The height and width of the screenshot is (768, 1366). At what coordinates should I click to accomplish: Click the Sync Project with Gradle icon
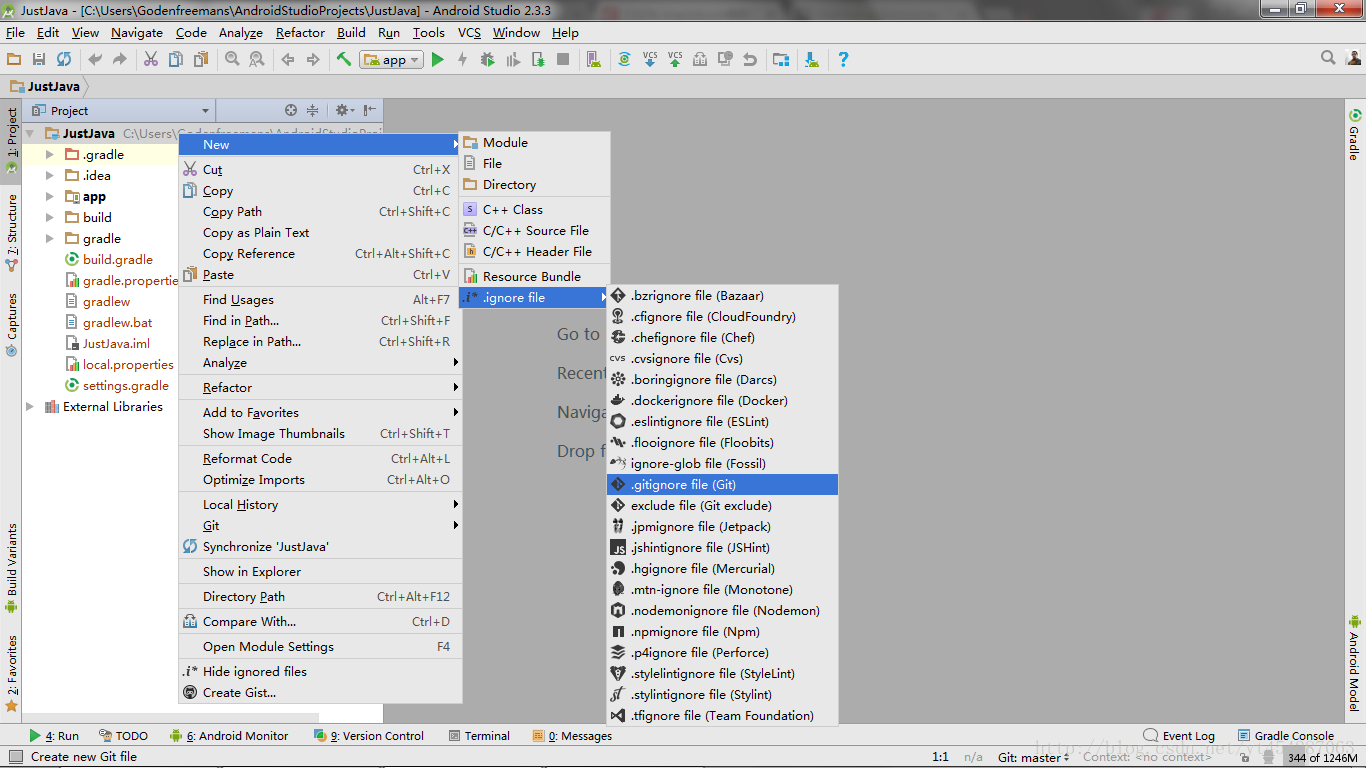point(624,60)
